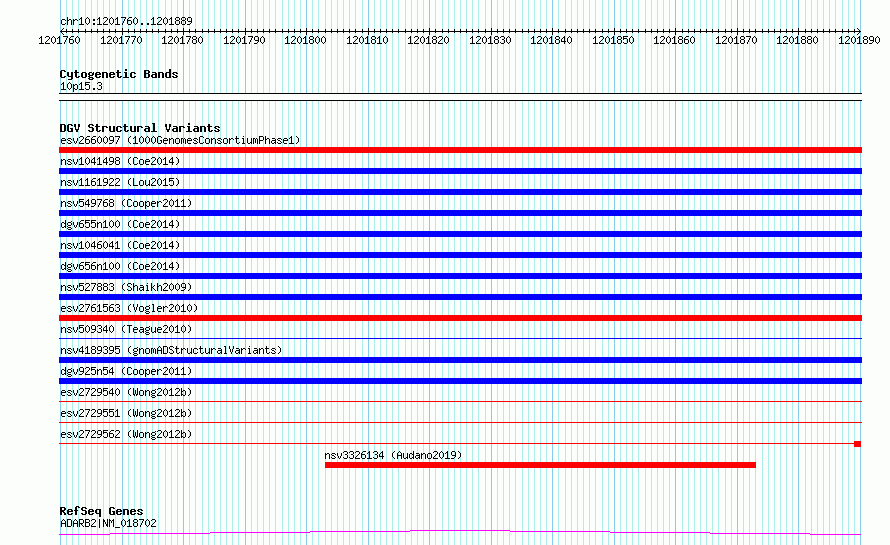The width and height of the screenshot is (890, 545).
Task: Click ruler position 1201860
Action: [x=674, y=40]
